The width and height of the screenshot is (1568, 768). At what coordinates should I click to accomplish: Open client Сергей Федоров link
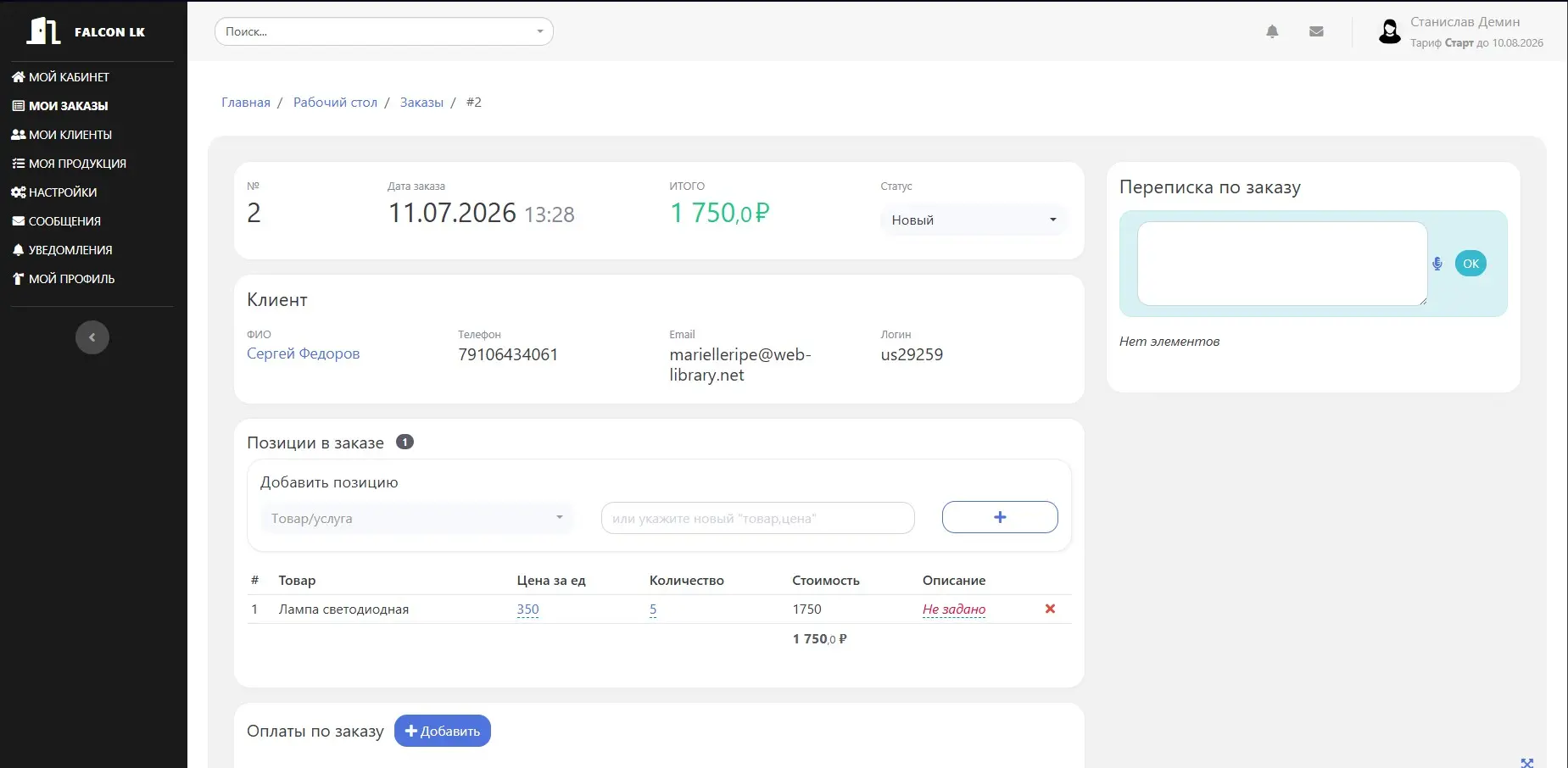pyautogui.click(x=303, y=353)
